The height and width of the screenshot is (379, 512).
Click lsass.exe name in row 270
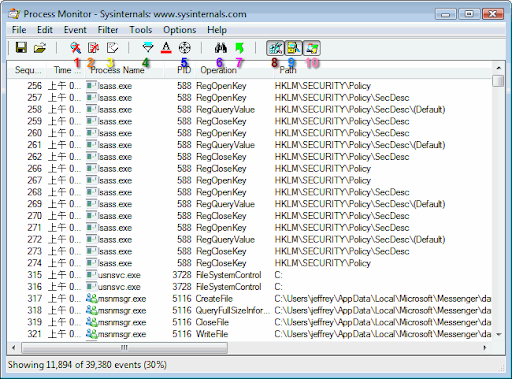pyautogui.click(x=115, y=216)
